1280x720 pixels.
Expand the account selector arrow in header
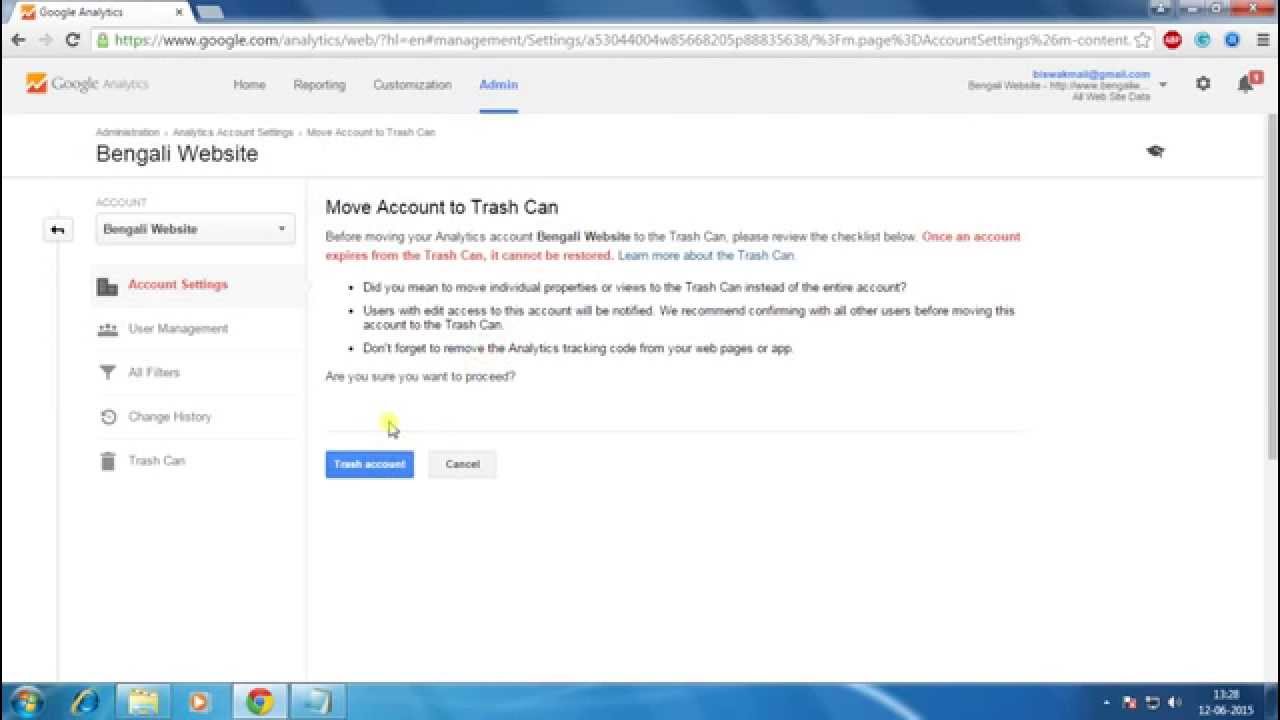tap(1162, 86)
